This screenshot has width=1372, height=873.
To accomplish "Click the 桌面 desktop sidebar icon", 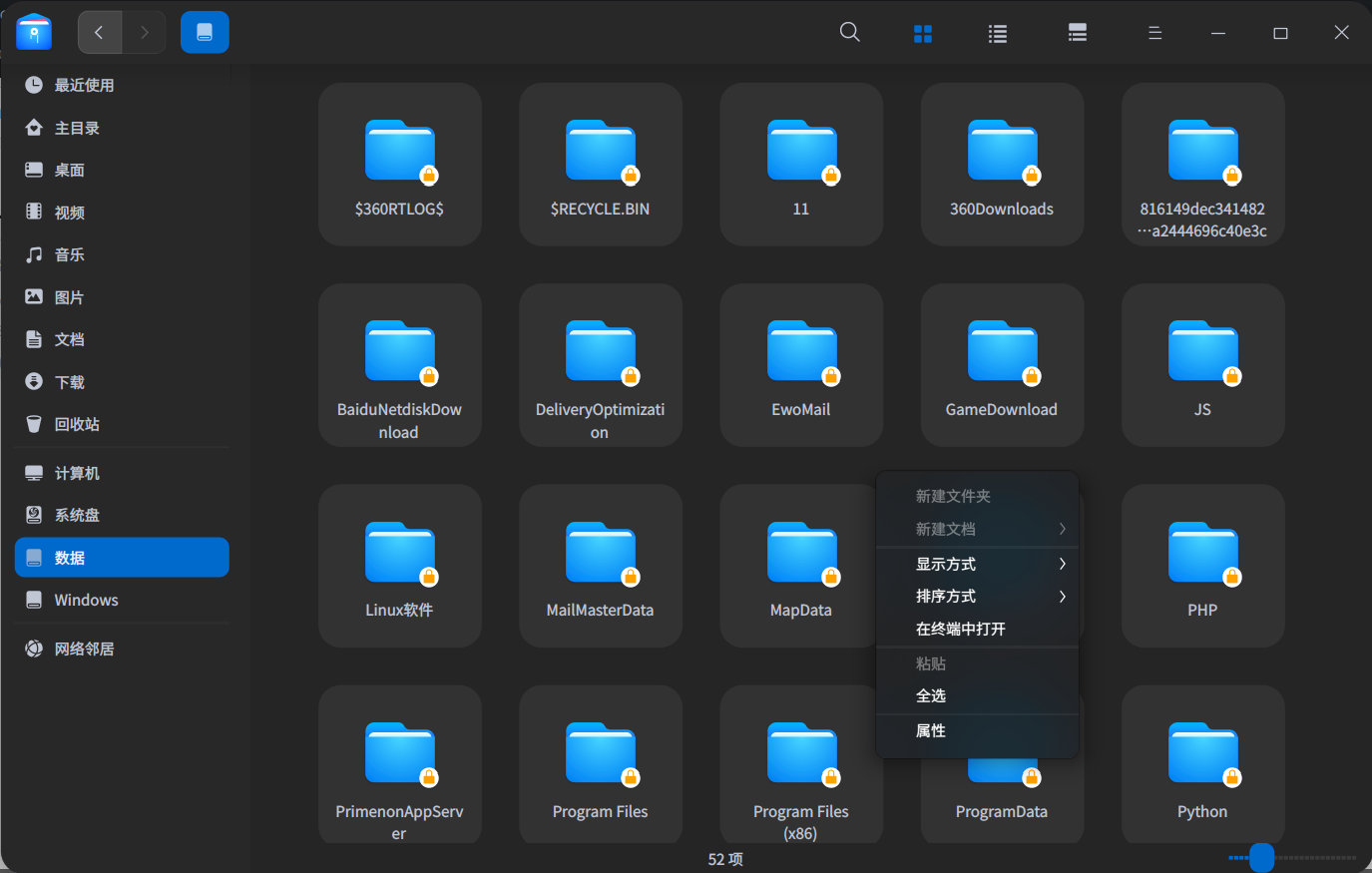I will click(x=34, y=170).
